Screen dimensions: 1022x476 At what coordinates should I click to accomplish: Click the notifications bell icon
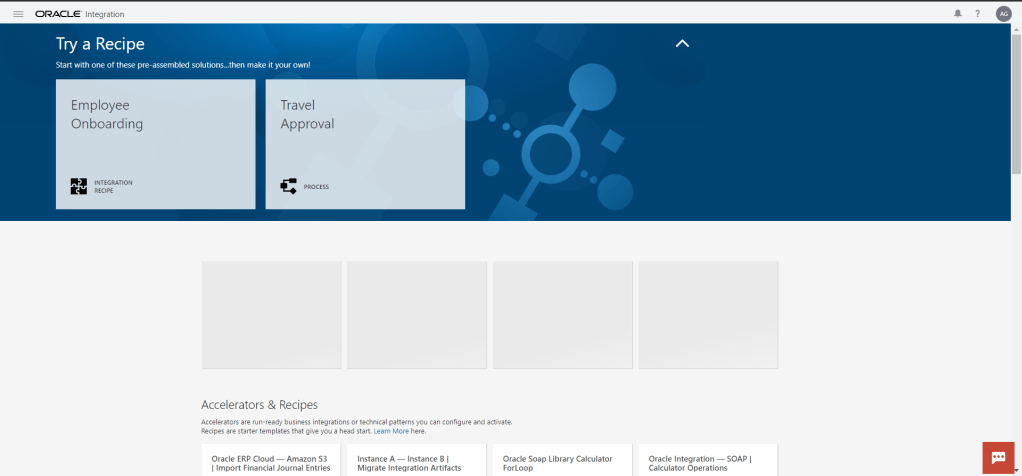click(x=958, y=14)
